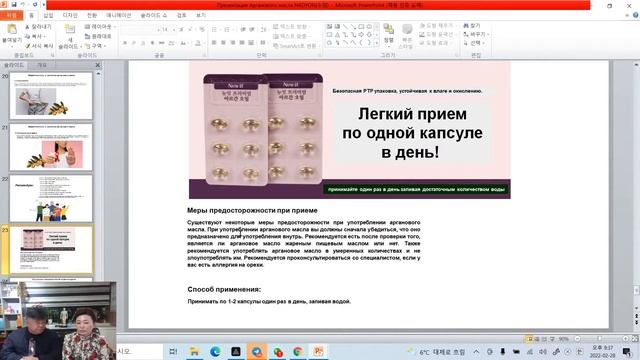Screen dimensions: 640x360
Task: Select the triangle shape in shapes gallery
Action: [x=337, y=35]
